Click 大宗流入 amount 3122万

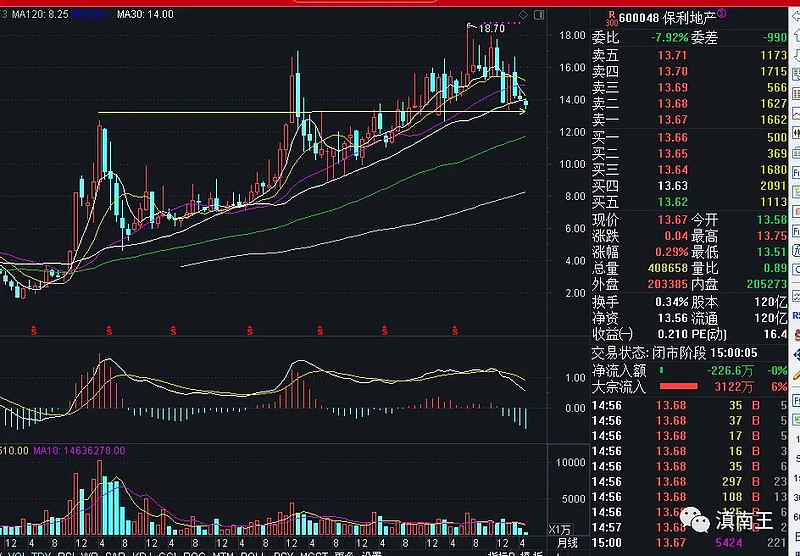click(x=734, y=387)
